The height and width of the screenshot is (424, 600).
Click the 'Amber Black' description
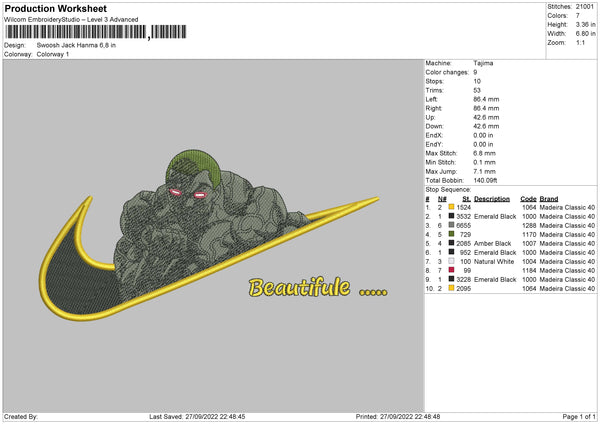pyautogui.click(x=492, y=243)
